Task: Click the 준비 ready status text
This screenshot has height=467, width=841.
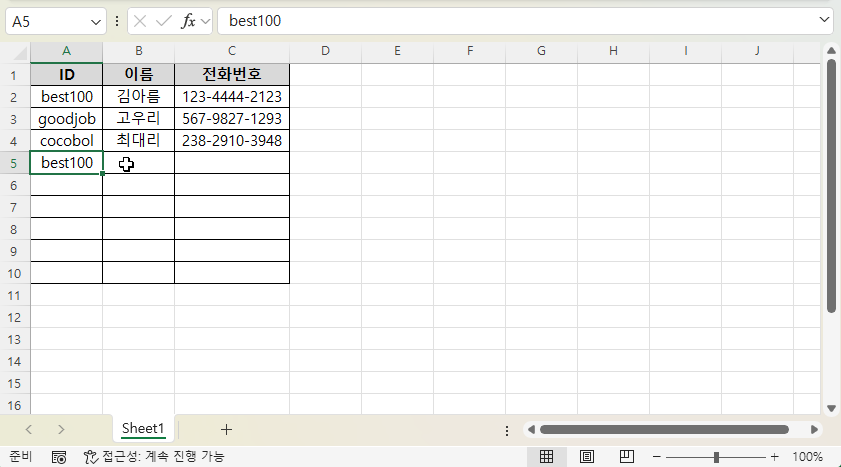Action: coord(21,456)
